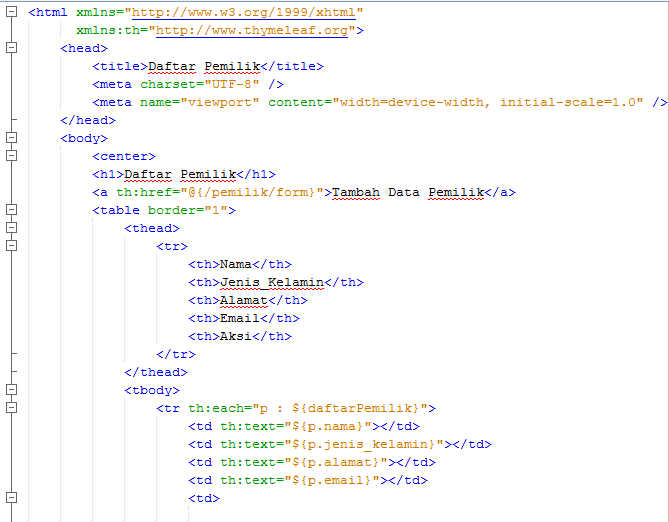Collapse the head tag fold marker
The image size is (669, 522).
[x=12, y=47]
